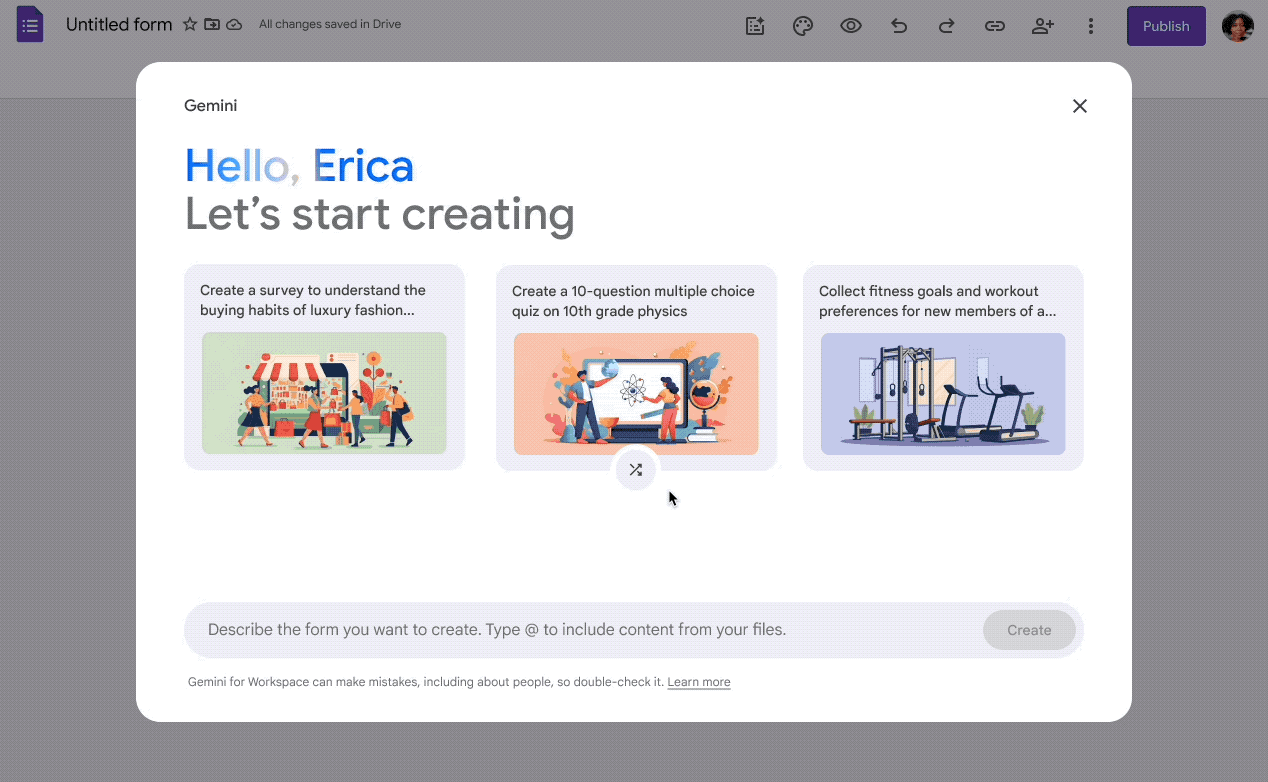
Task: Preview the form with the eye icon
Action: click(851, 25)
